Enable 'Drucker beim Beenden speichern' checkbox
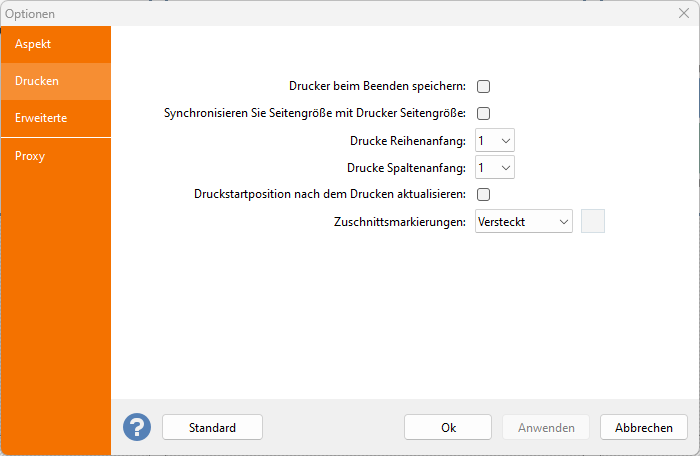Viewport: 700px width, 456px height. point(483,86)
